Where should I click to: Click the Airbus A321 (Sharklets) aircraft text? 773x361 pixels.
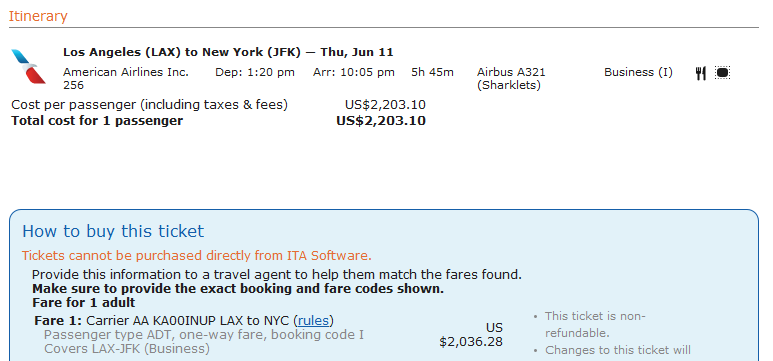(511, 79)
